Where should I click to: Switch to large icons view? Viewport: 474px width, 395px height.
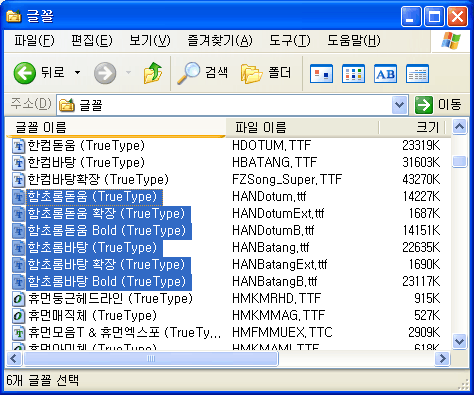(321, 74)
